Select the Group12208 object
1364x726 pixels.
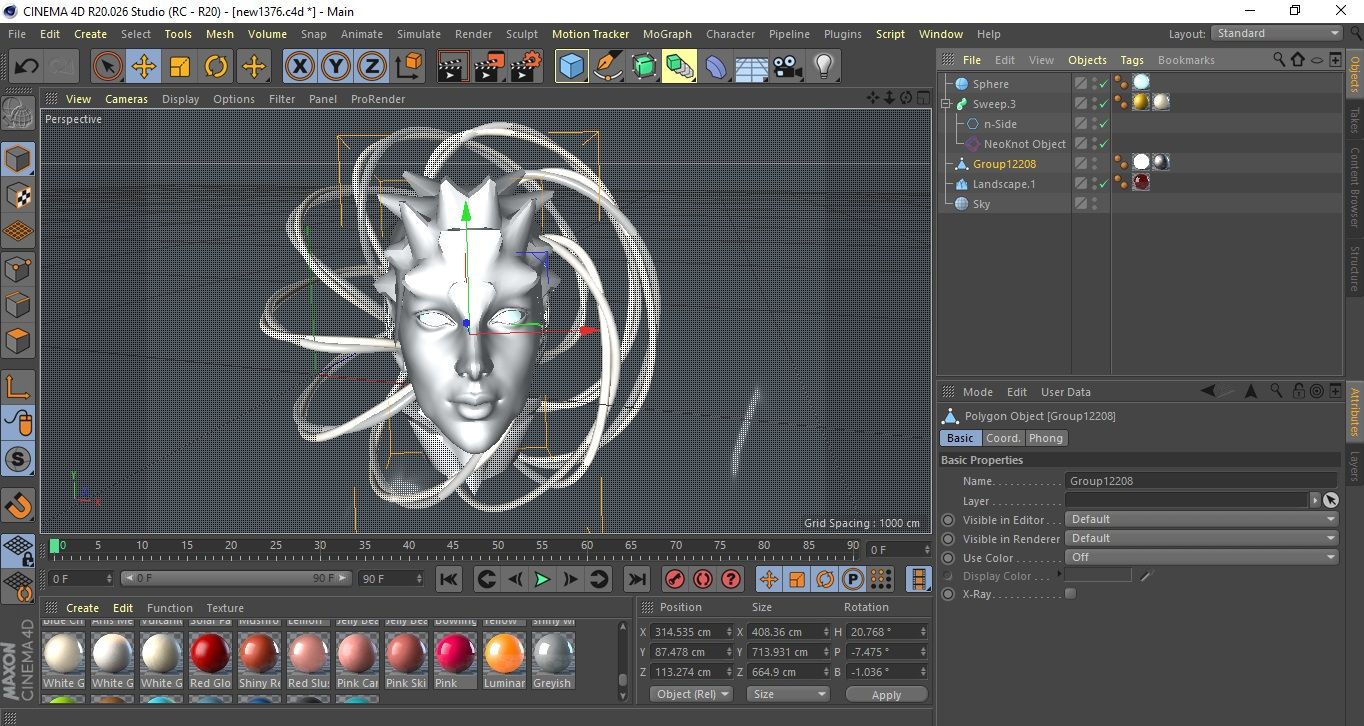(1004, 164)
